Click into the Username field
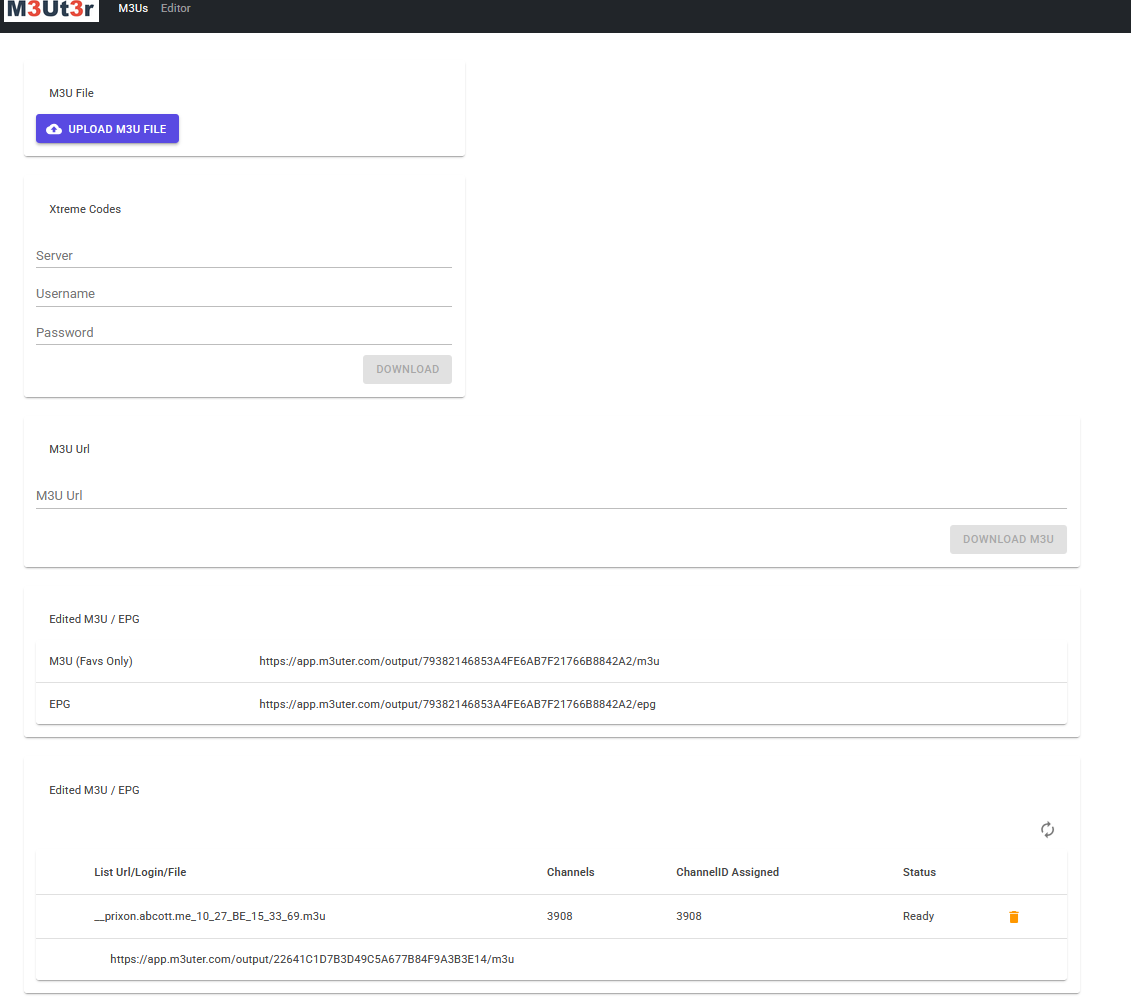This screenshot has width=1131, height=1005. pyautogui.click(x=243, y=294)
